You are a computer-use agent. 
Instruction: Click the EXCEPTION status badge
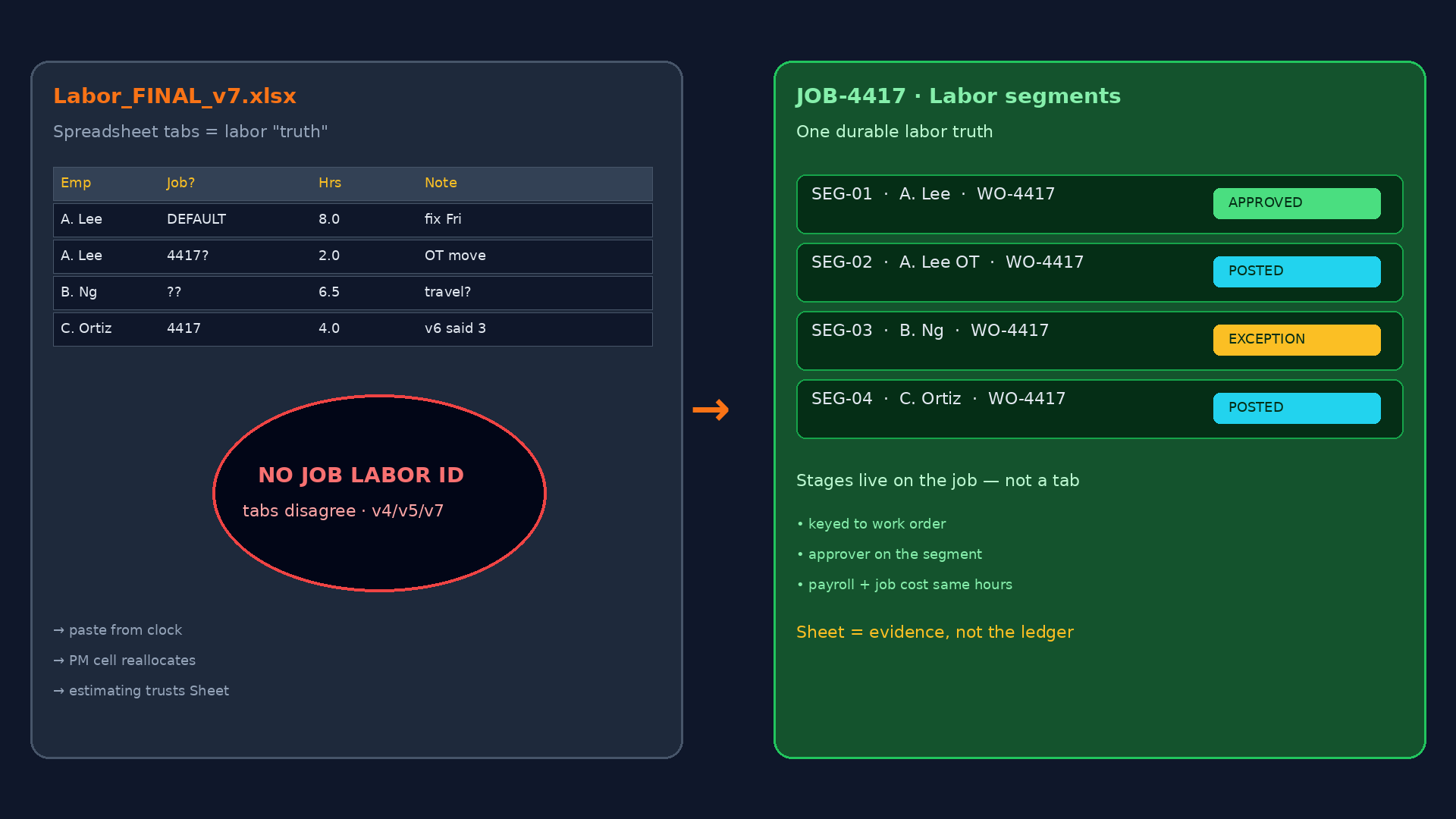click(x=1297, y=340)
